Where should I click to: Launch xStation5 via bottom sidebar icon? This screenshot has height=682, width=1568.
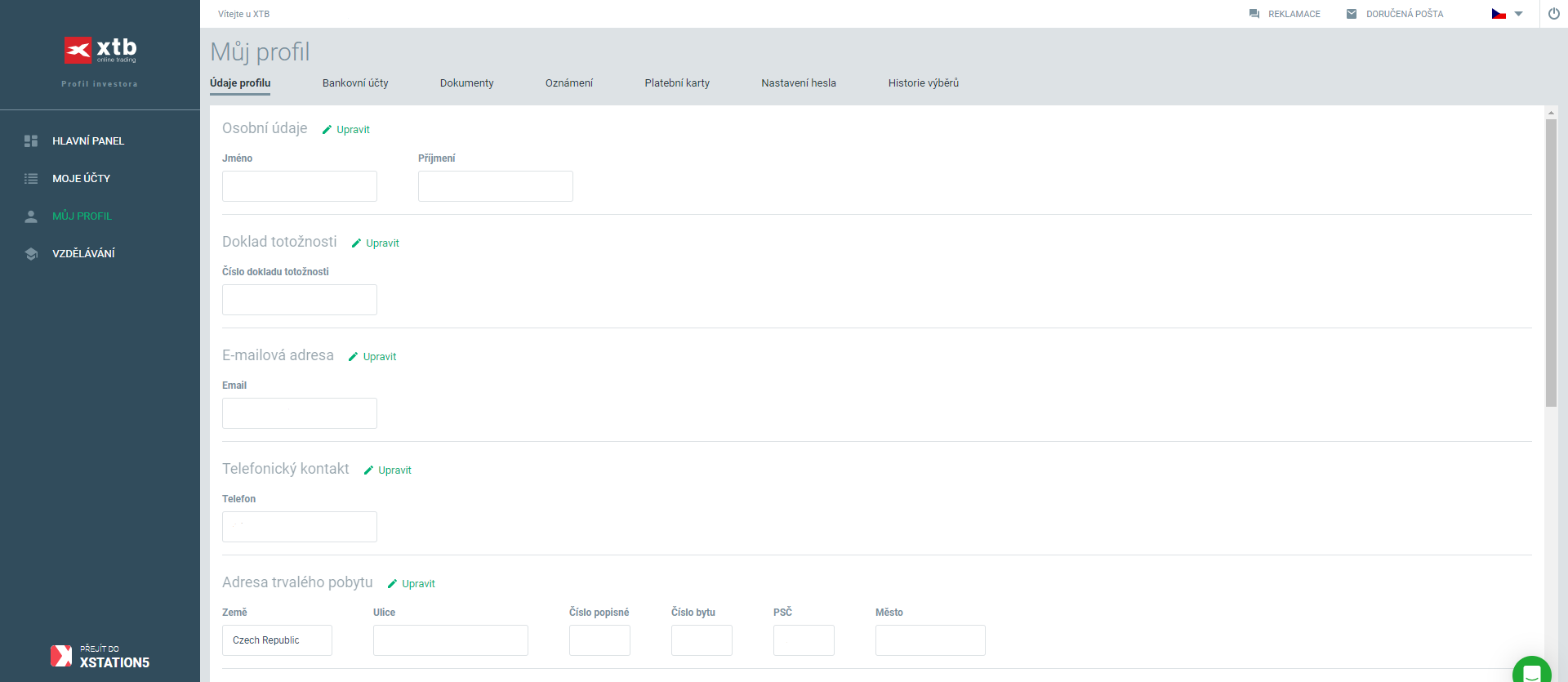[x=61, y=656]
